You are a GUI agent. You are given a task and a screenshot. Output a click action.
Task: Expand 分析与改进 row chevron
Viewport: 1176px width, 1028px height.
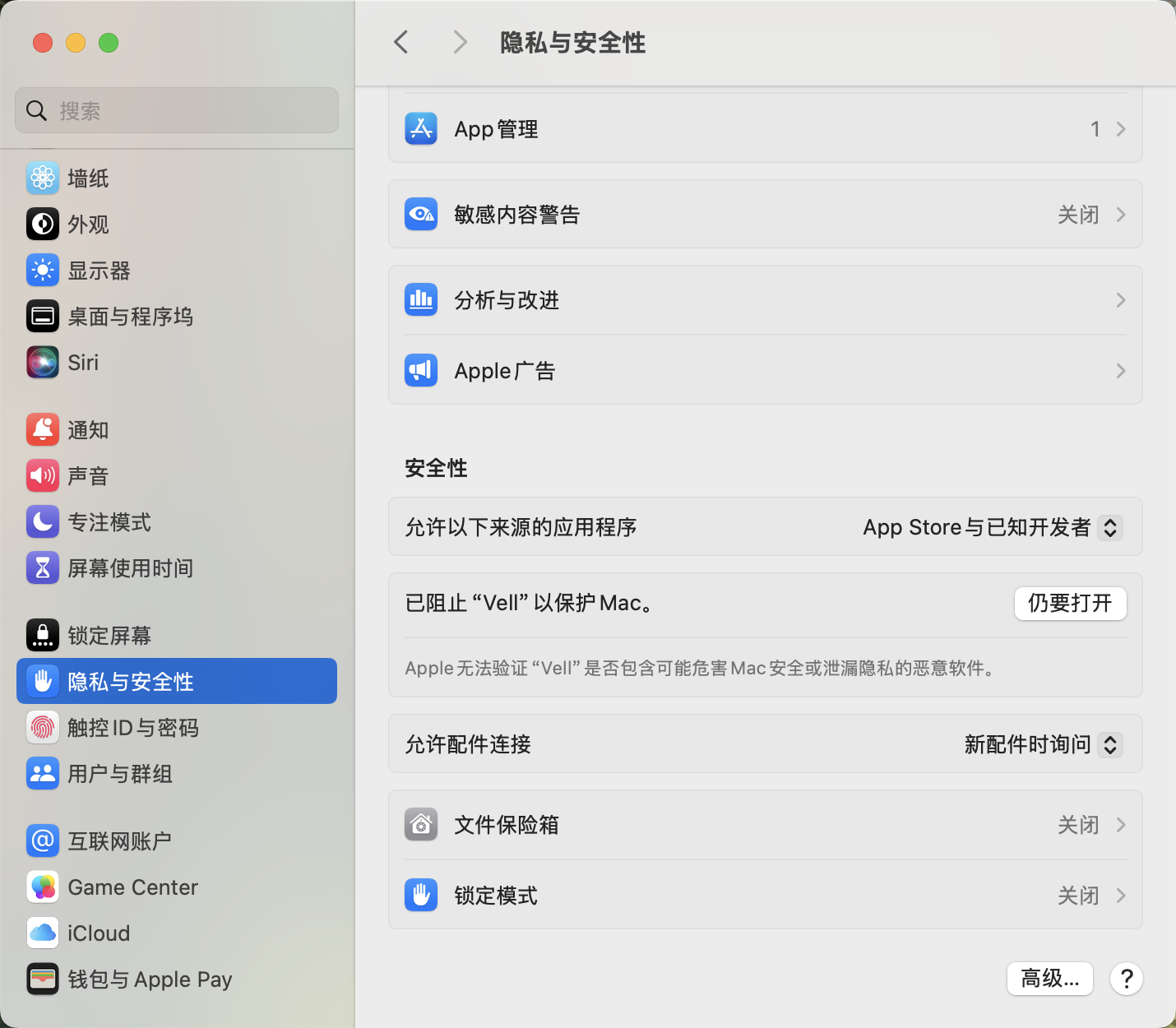1121,300
